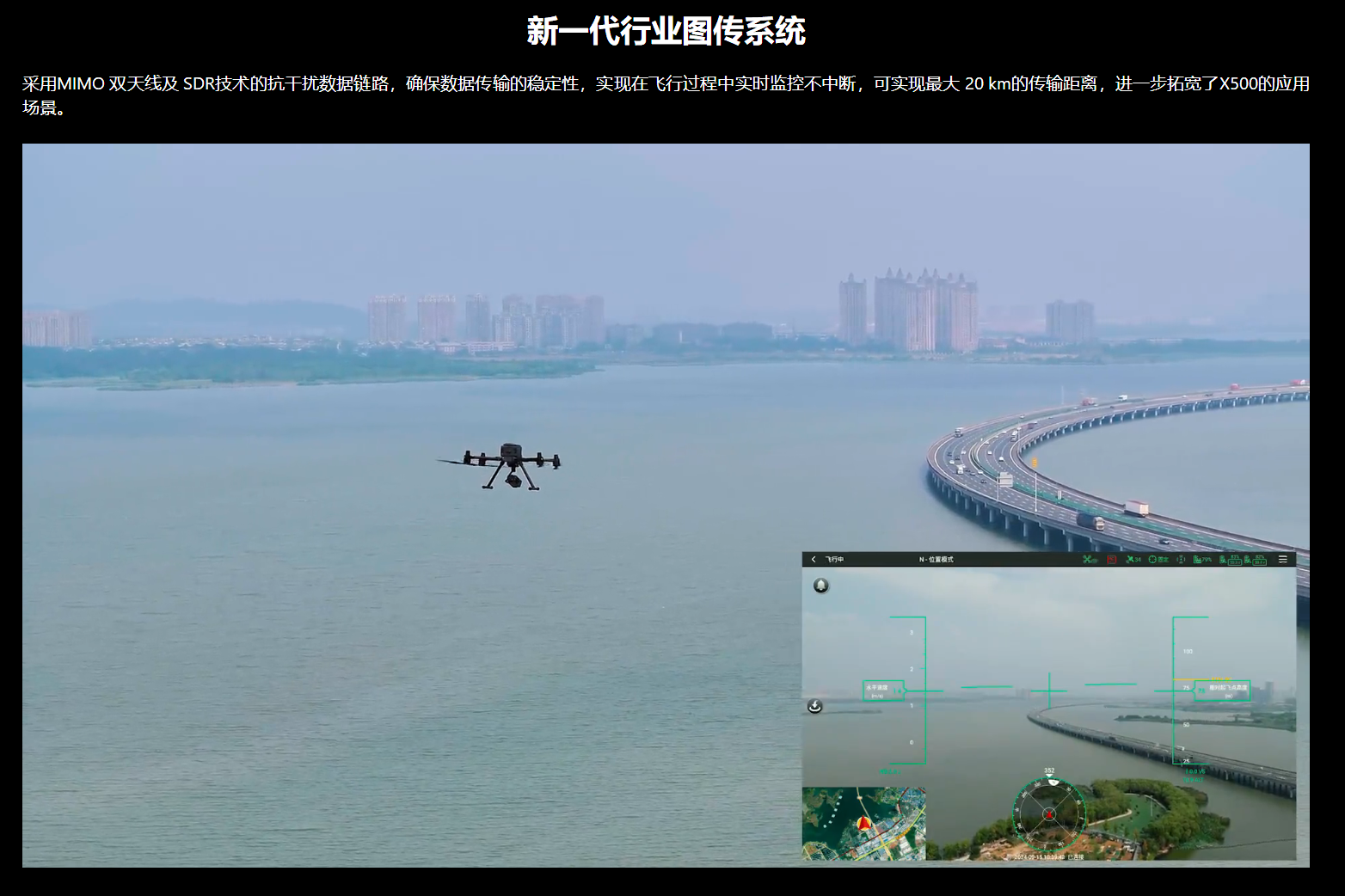Check the aircraft battery icon showing 79%

[x=1201, y=559]
